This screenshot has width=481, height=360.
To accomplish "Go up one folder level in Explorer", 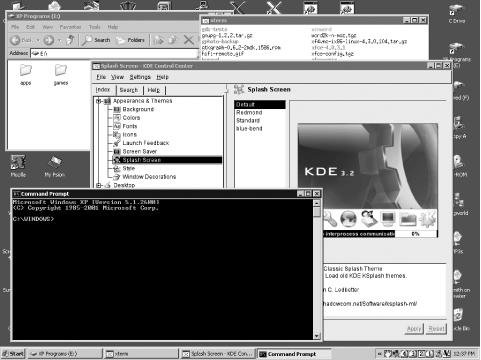I will [70, 40].
